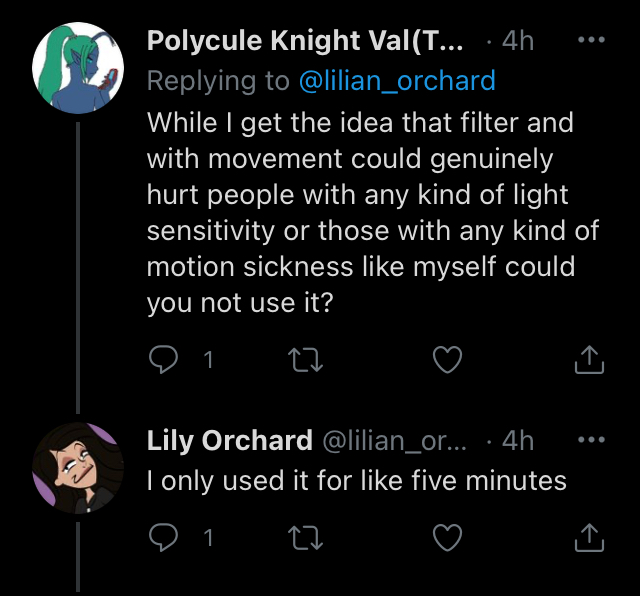Like Lily Orchard's five minutes tweet
Viewport: 640px width, 596px height.
tap(447, 537)
